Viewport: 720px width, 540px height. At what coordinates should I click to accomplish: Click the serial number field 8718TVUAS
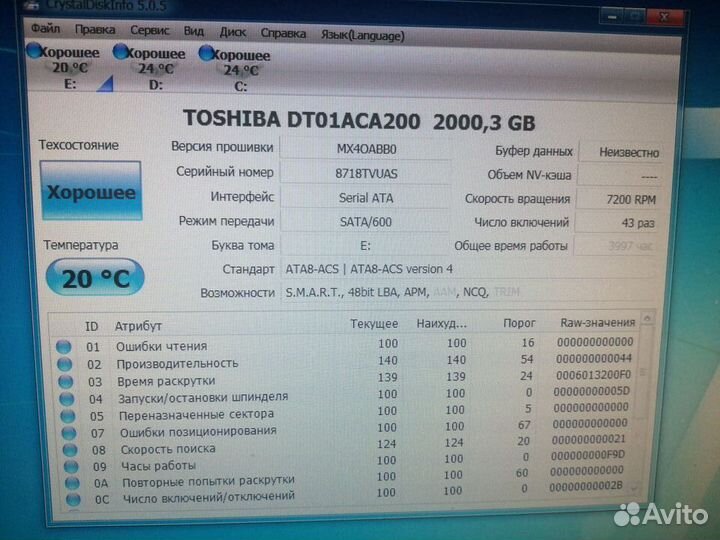(x=366, y=174)
